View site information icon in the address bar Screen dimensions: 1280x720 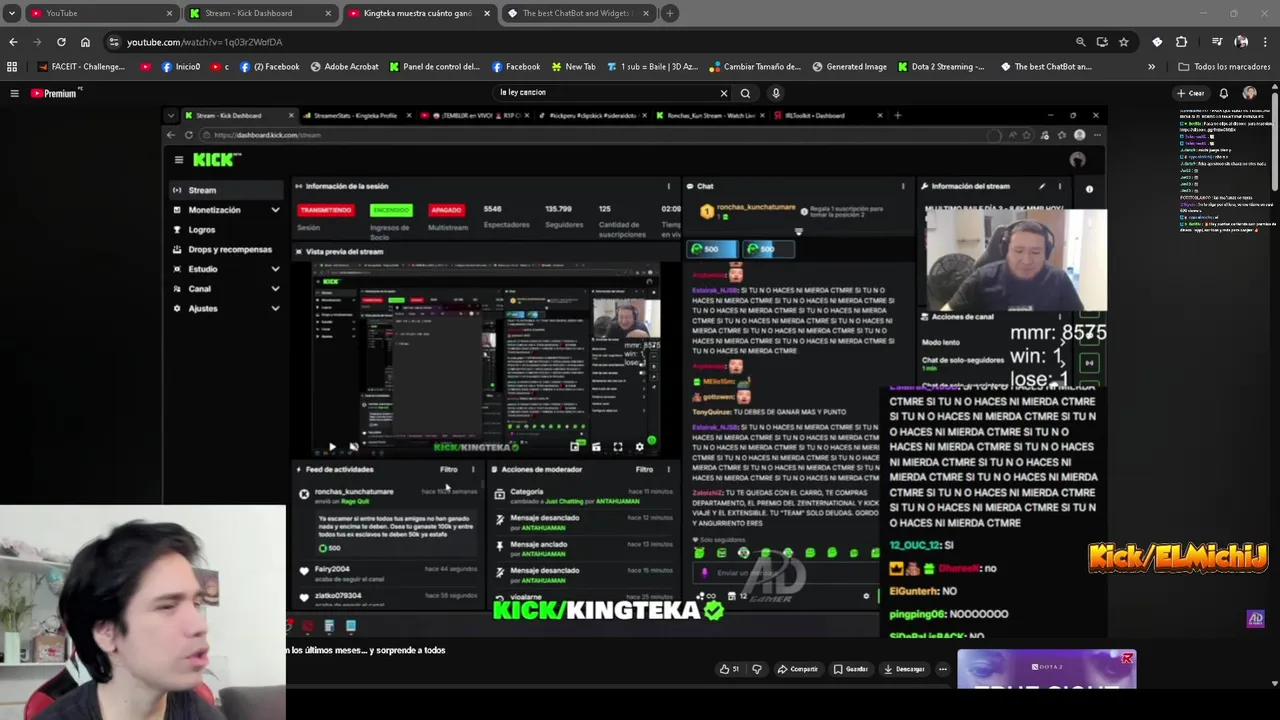(x=114, y=42)
